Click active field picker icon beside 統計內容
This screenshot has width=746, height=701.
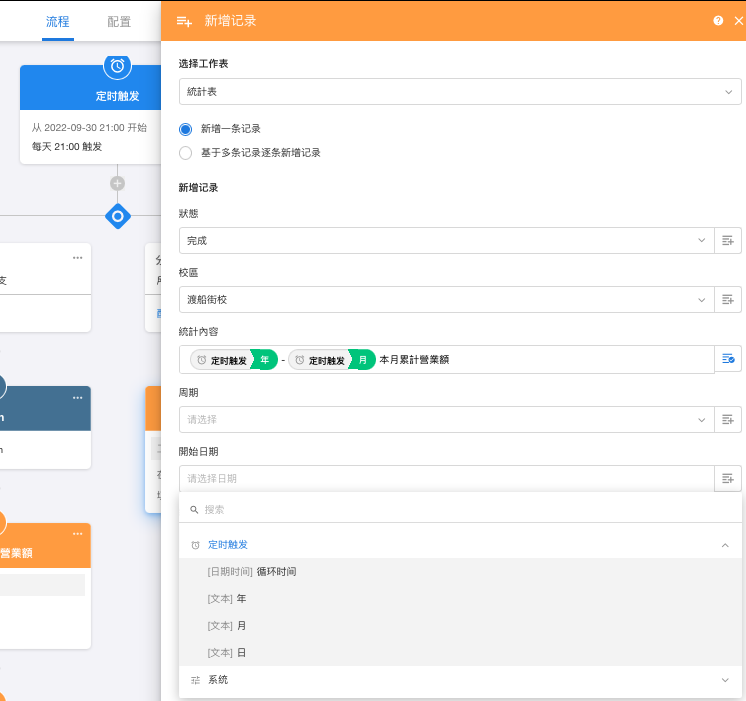pyautogui.click(x=728, y=359)
